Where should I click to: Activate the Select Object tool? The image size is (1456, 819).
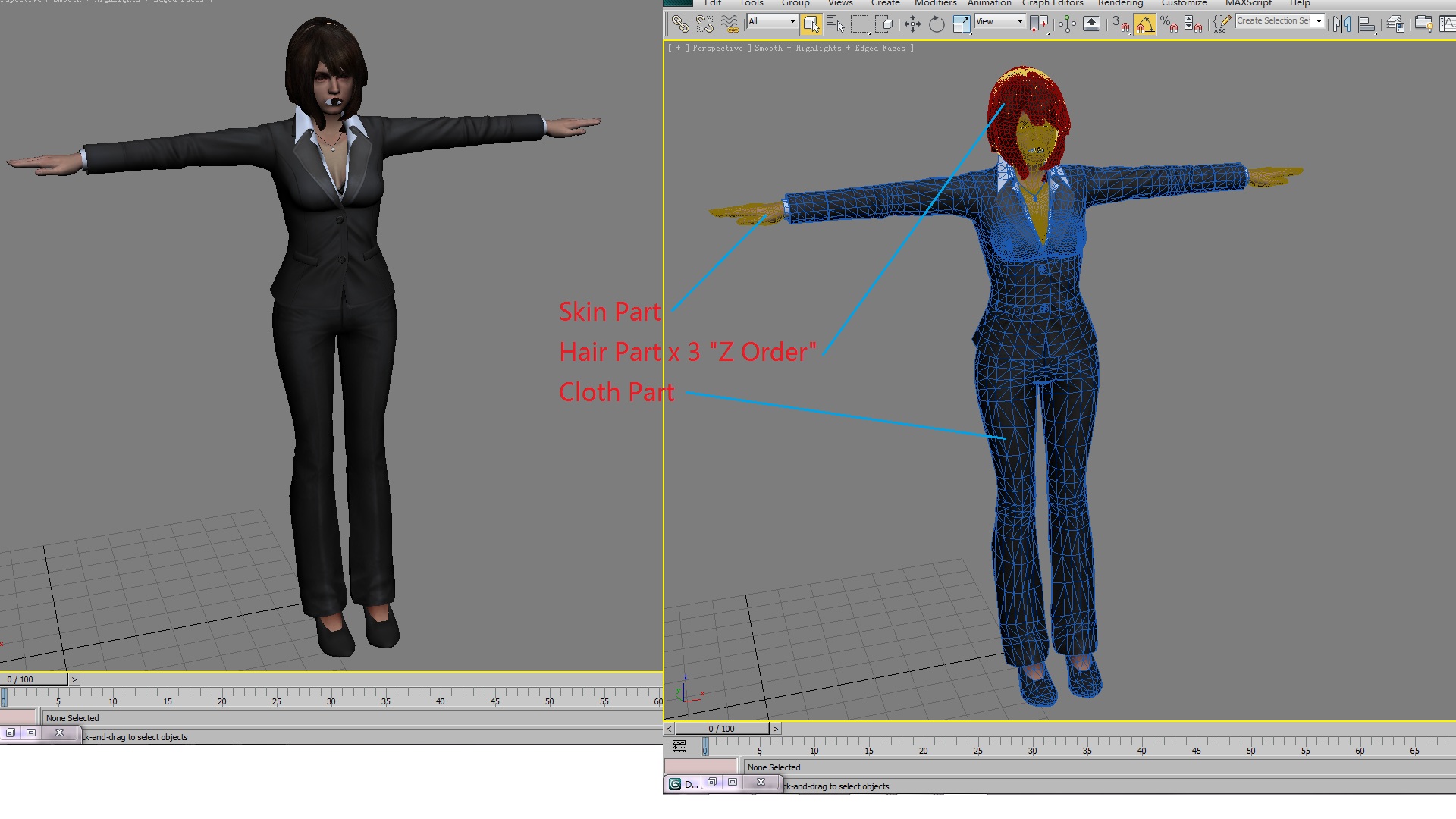[x=811, y=24]
